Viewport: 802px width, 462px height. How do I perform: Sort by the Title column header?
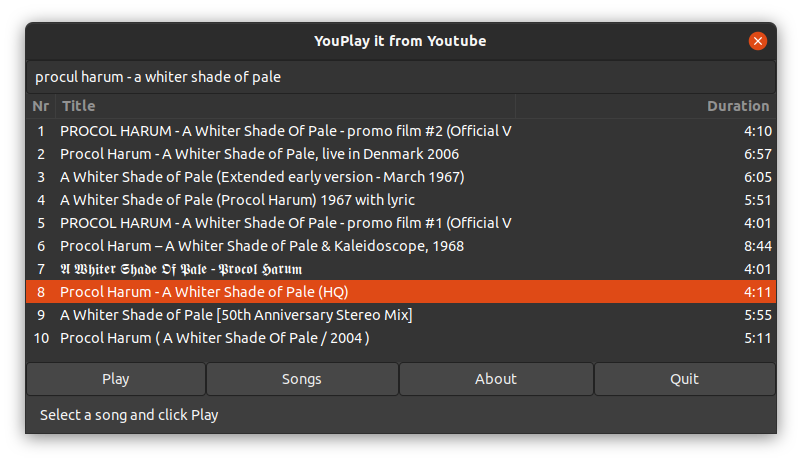(x=285, y=106)
